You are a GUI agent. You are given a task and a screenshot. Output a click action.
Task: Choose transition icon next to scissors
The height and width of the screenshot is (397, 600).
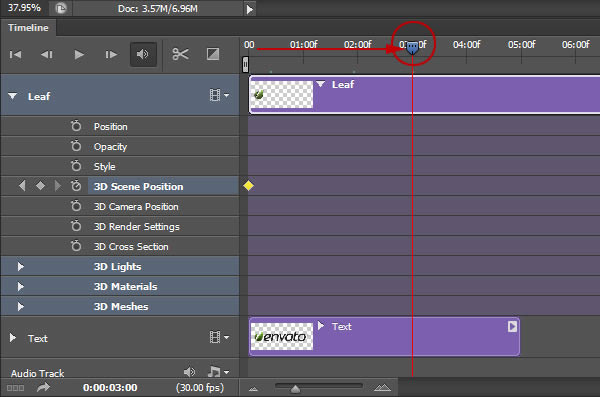click(213, 54)
